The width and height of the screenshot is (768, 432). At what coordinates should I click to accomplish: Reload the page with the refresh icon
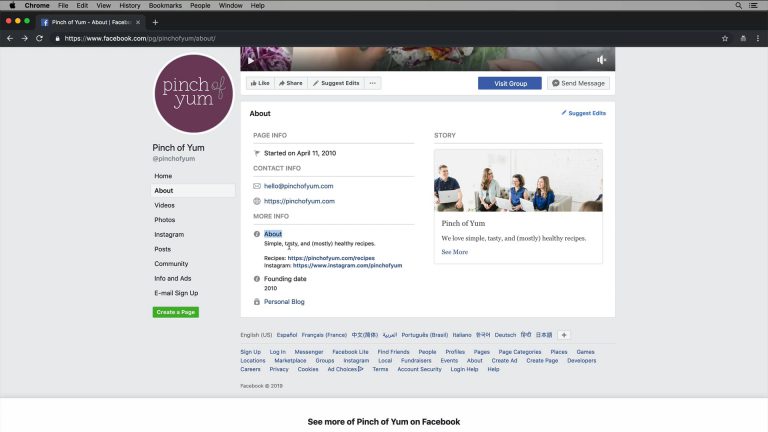[x=39, y=38]
